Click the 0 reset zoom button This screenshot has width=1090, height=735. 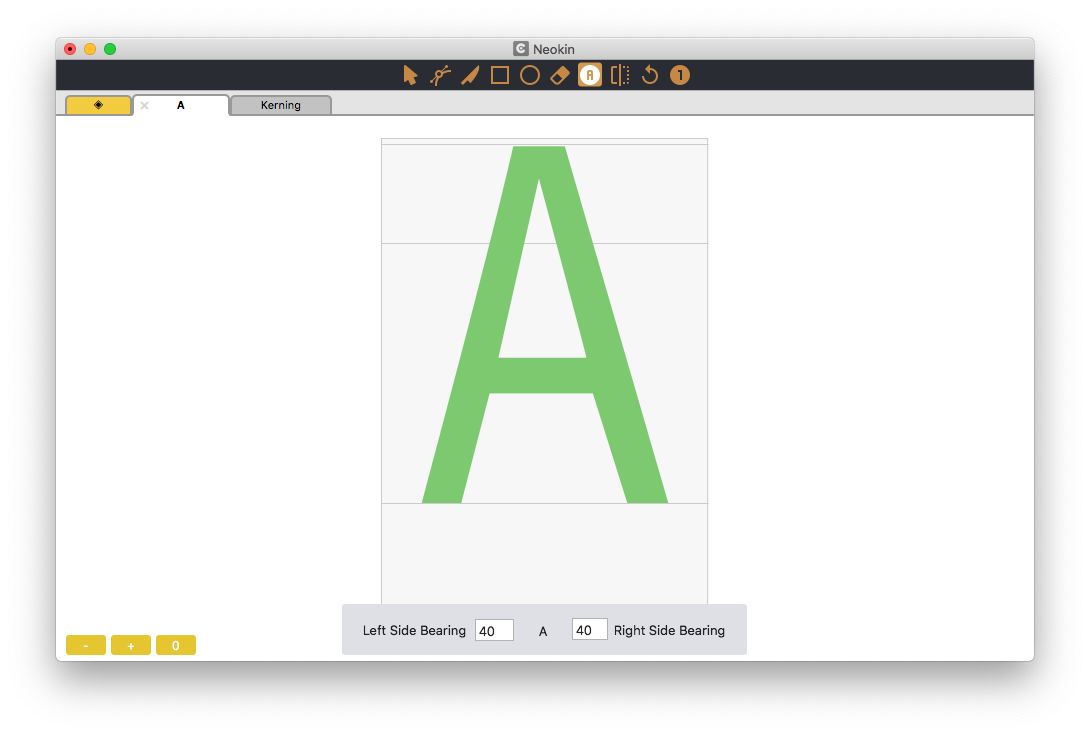[176, 645]
